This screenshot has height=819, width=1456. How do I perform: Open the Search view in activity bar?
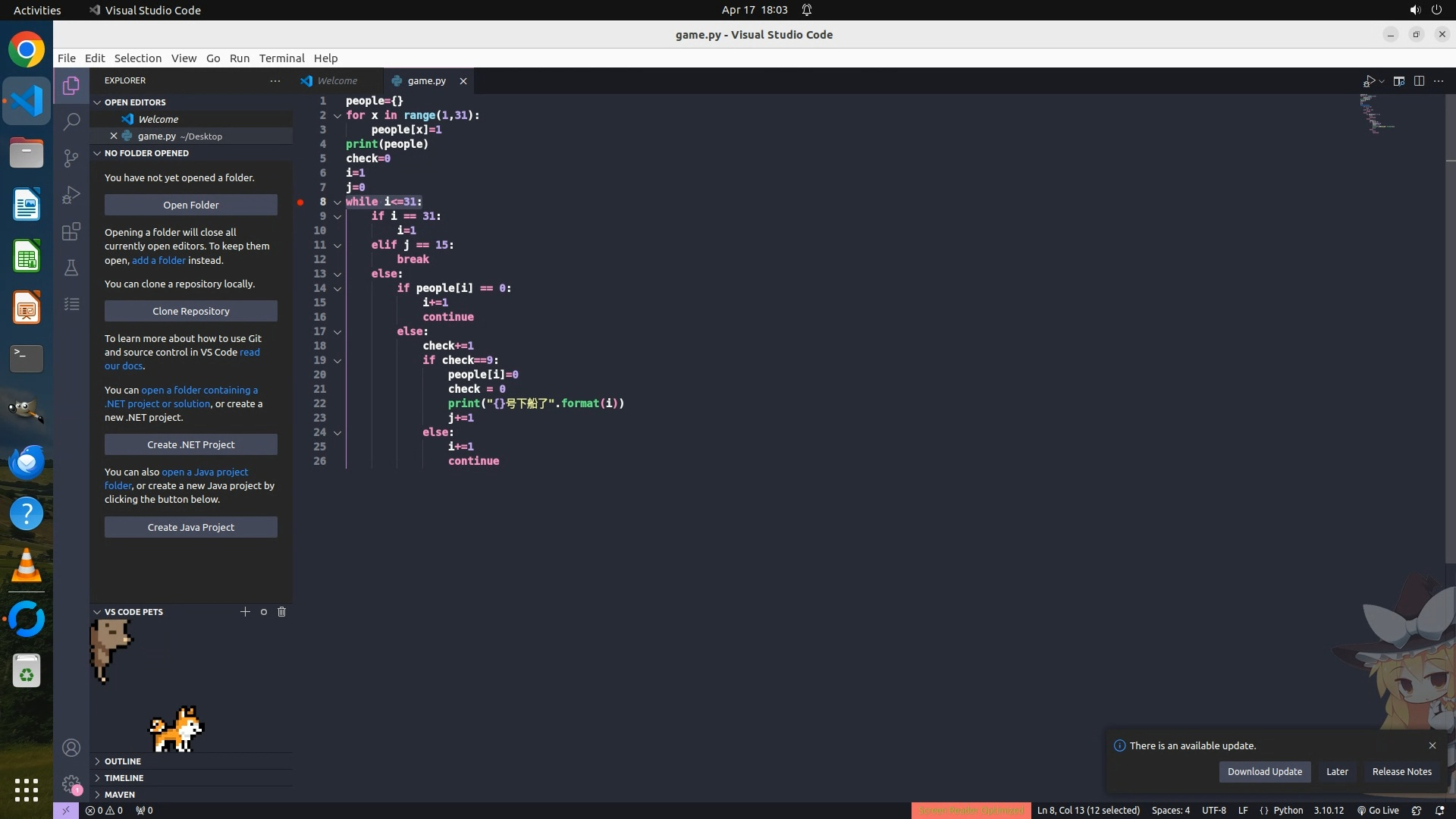coord(71,121)
